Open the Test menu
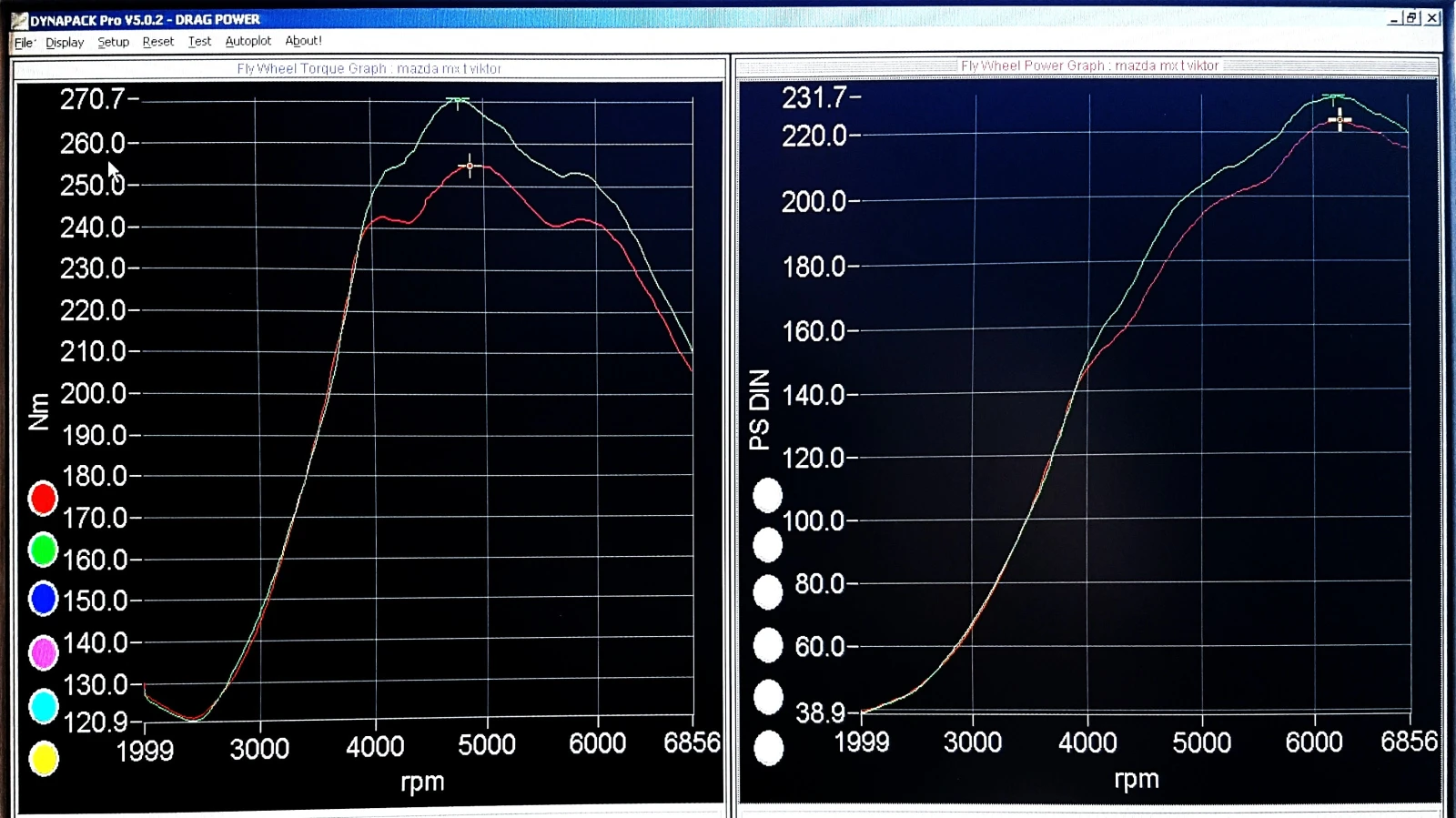The height and width of the screenshot is (818, 1456). tap(199, 42)
